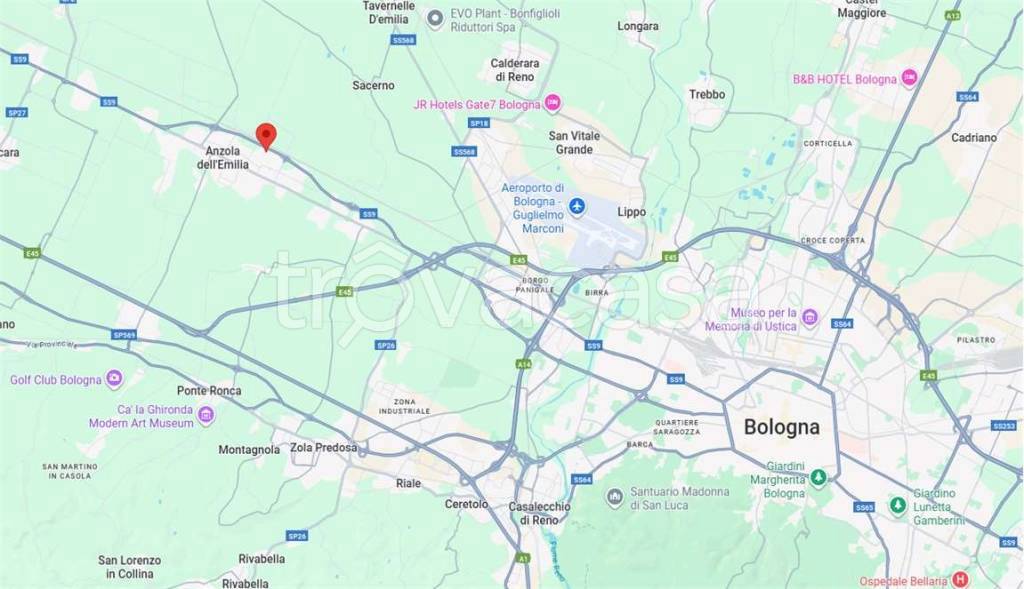This screenshot has height=589, width=1024.
Task: Open the Ospedale Bellaria hospital H marker
Action: (959, 579)
